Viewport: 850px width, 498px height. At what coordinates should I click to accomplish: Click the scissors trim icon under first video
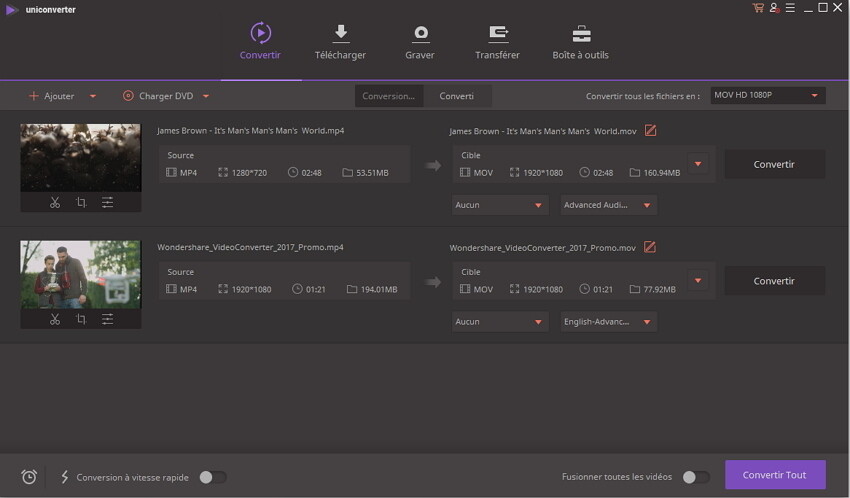tap(55, 202)
